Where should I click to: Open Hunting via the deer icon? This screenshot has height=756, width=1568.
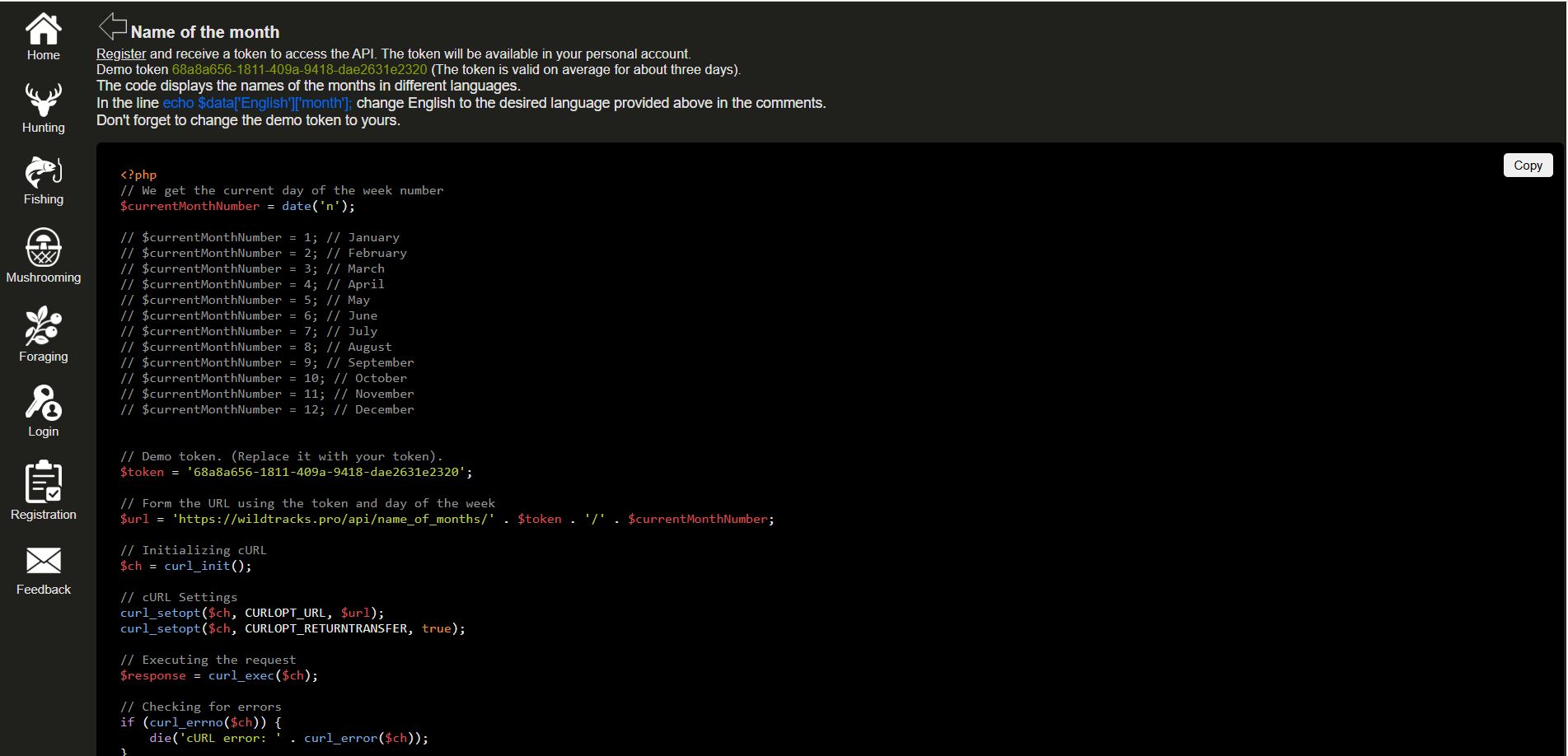[x=43, y=100]
